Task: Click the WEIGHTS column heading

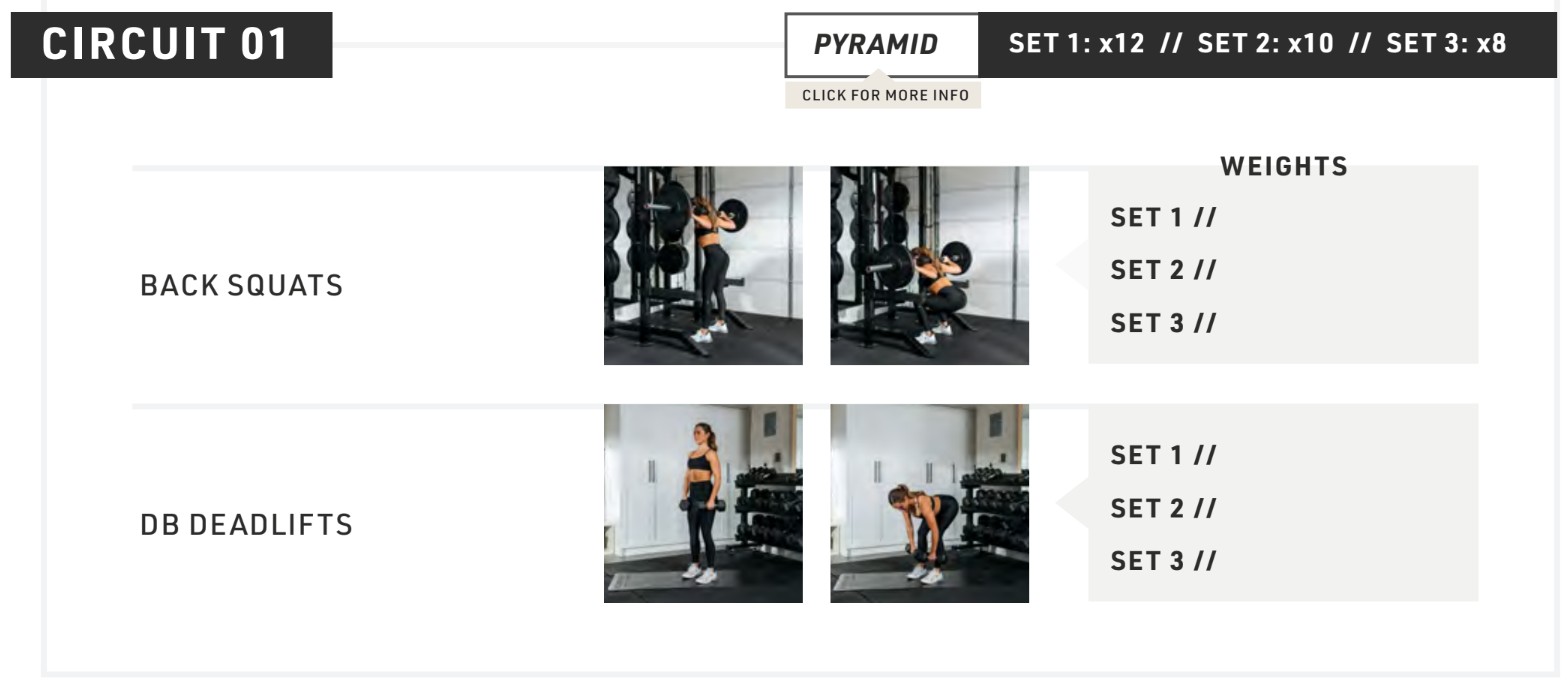Action: pyautogui.click(x=1284, y=167)
